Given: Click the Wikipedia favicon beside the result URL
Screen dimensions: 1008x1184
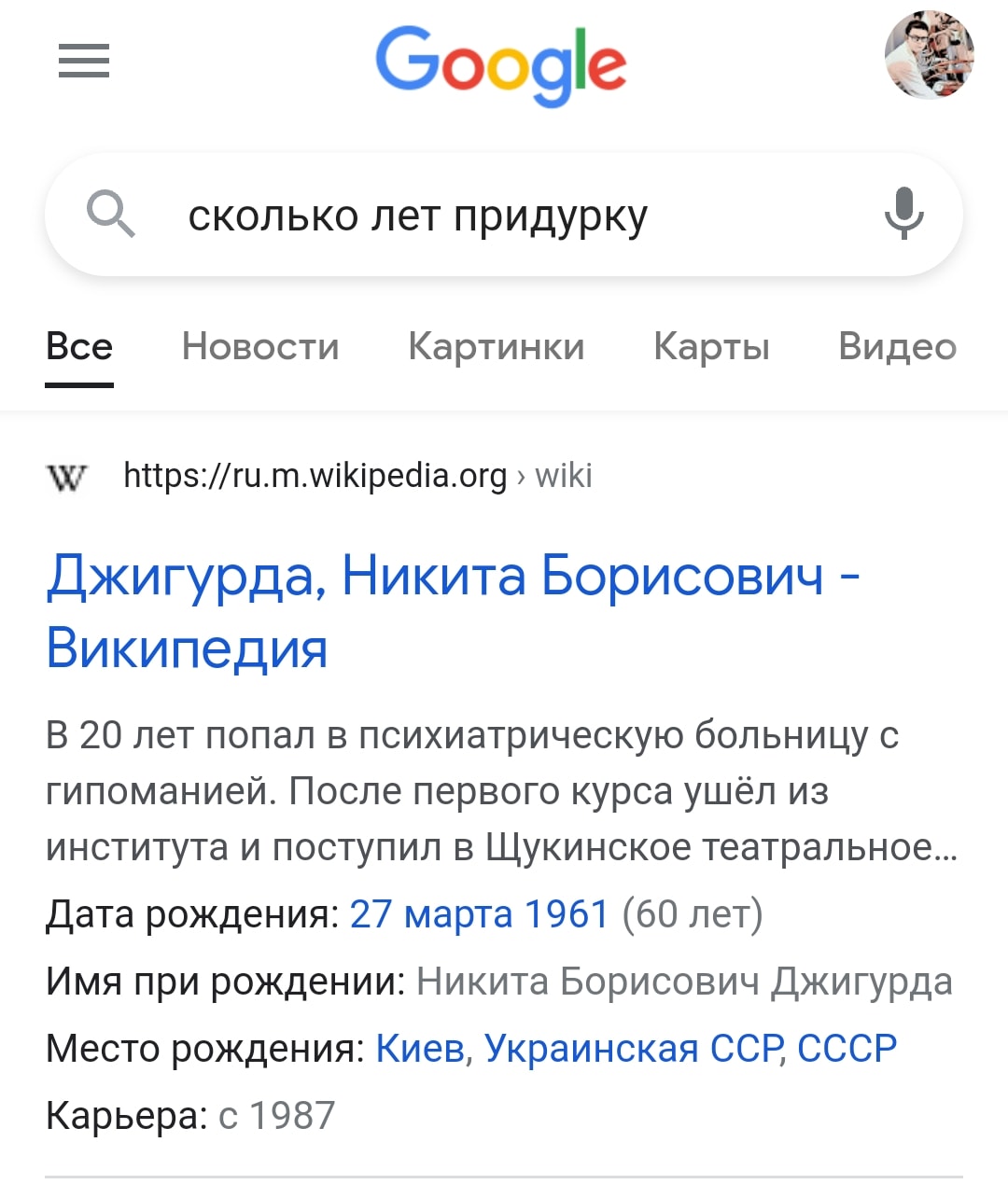Looking at the screenshot, I should point(66,477).
